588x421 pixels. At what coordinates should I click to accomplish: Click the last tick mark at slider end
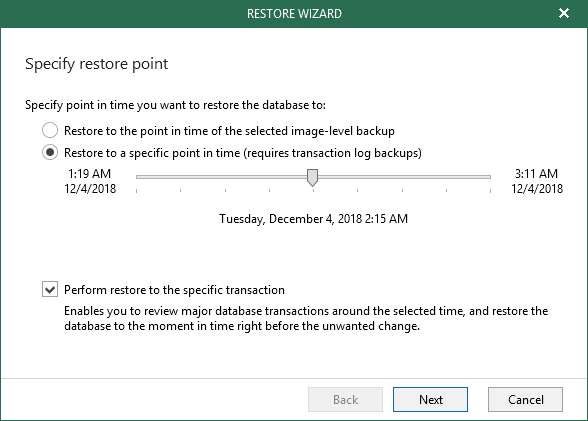pos(490,191)
